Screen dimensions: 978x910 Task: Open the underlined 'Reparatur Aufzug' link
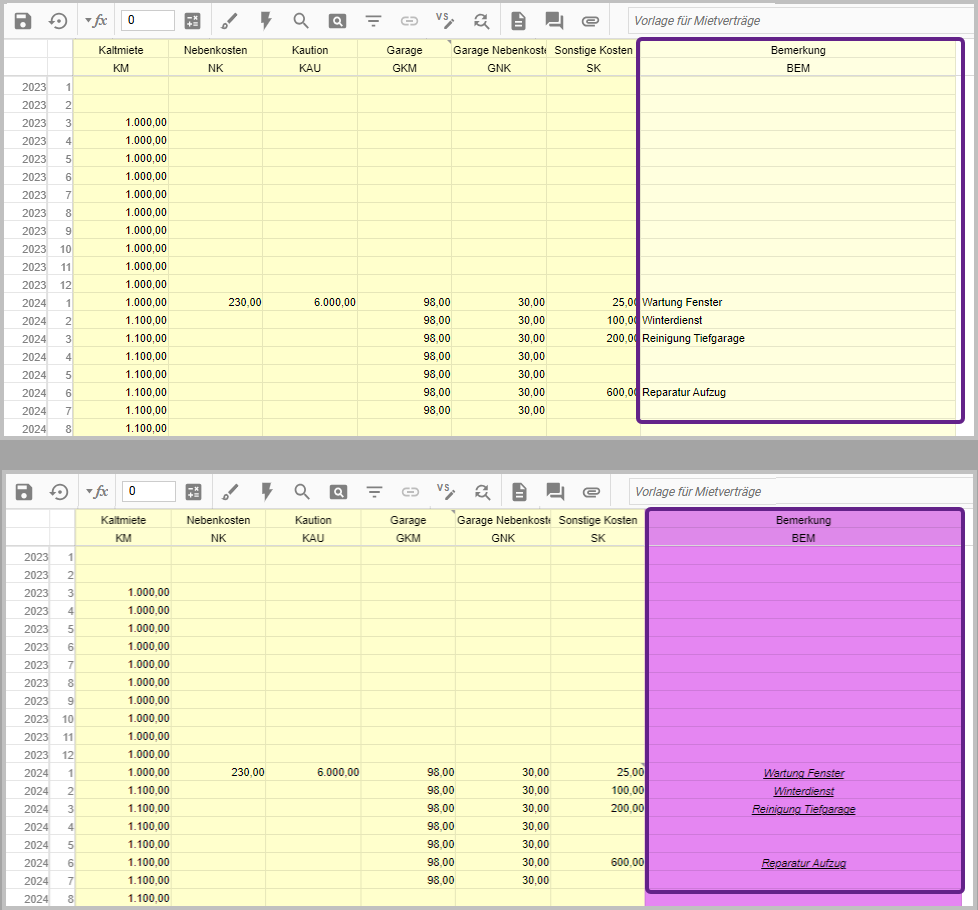pyautogui.click(x=803, y=863)
